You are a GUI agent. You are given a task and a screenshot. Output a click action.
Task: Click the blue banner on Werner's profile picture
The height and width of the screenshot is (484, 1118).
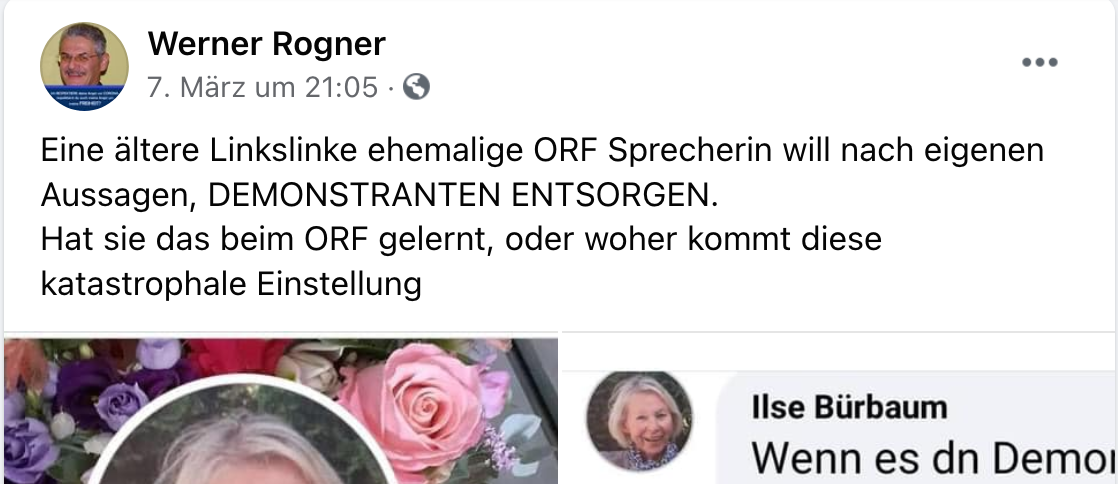tap(84, 97)
